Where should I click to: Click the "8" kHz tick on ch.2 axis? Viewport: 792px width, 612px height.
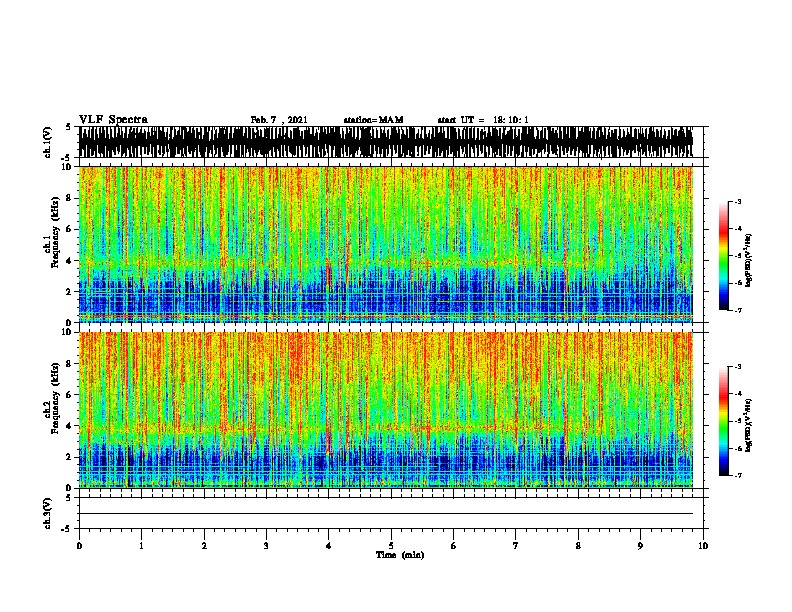[69, 364]
